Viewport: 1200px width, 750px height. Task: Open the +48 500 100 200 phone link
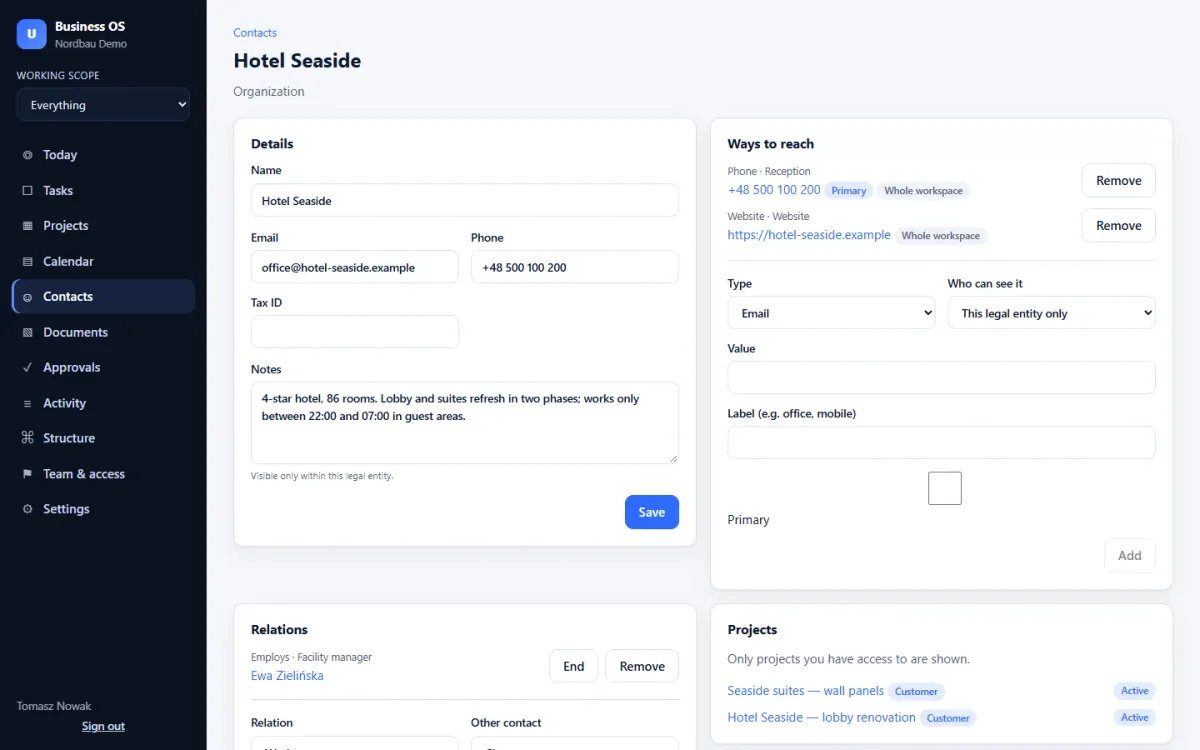coord(774,190)
